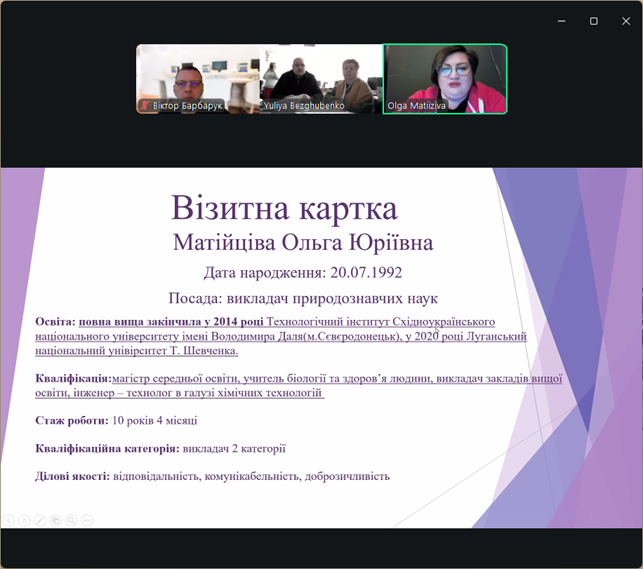Click the Освіта: label
Image resolution: width=643 pixels, height=569 pixels.
55,321
